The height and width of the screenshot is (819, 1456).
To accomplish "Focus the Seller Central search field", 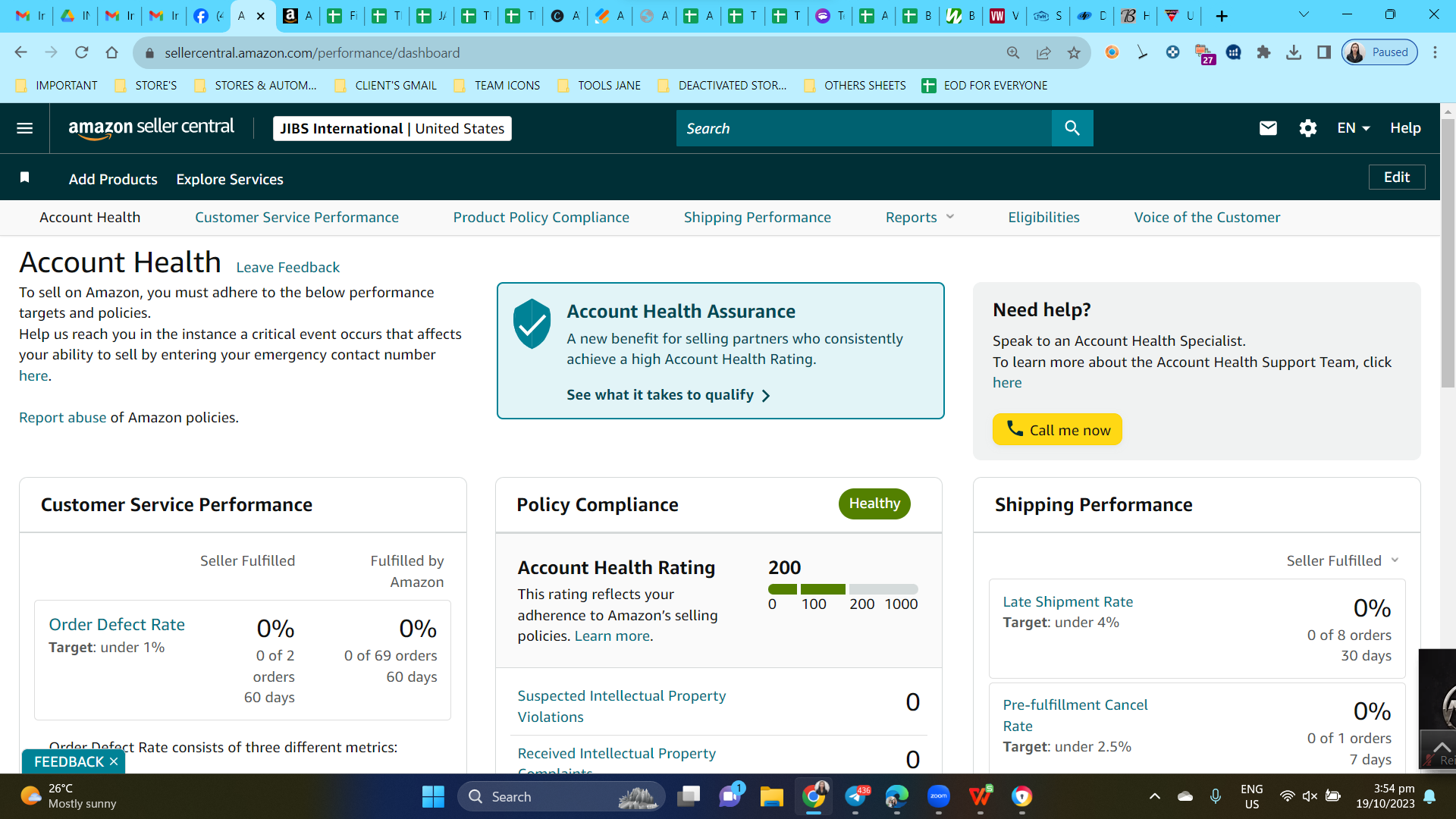I will click(864, 128).
